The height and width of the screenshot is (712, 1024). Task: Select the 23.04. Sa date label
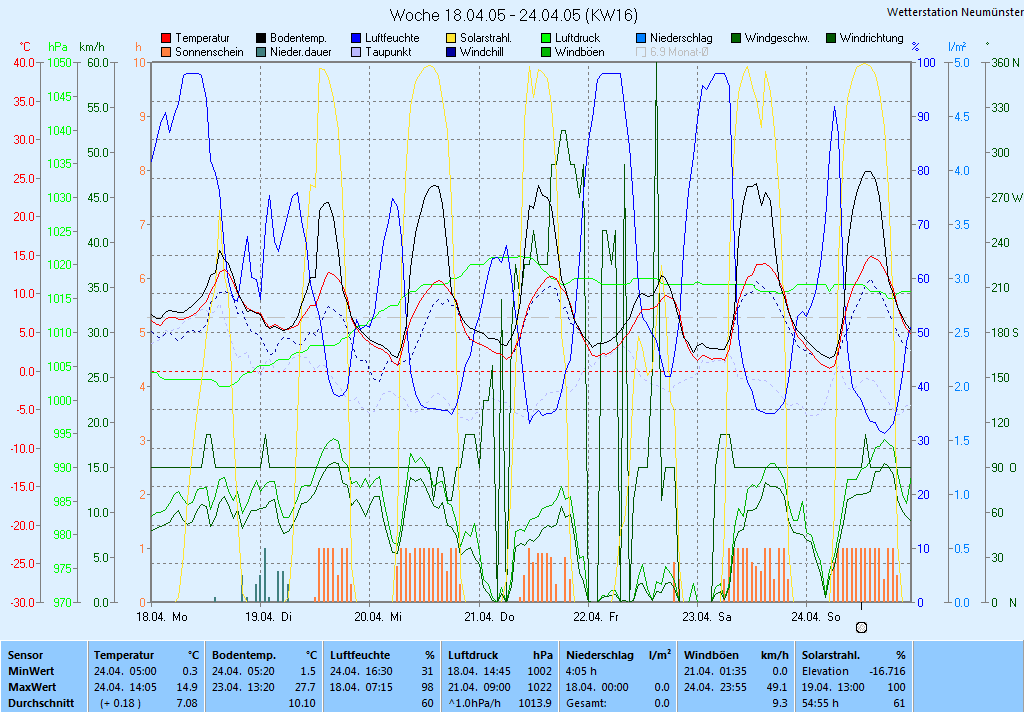coord(707,617)
